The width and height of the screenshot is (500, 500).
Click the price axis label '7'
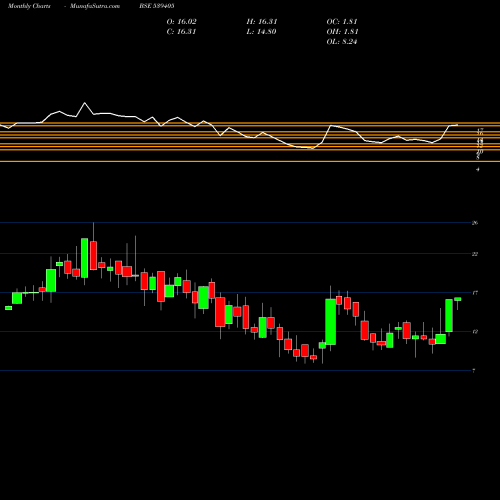point(474,371)
